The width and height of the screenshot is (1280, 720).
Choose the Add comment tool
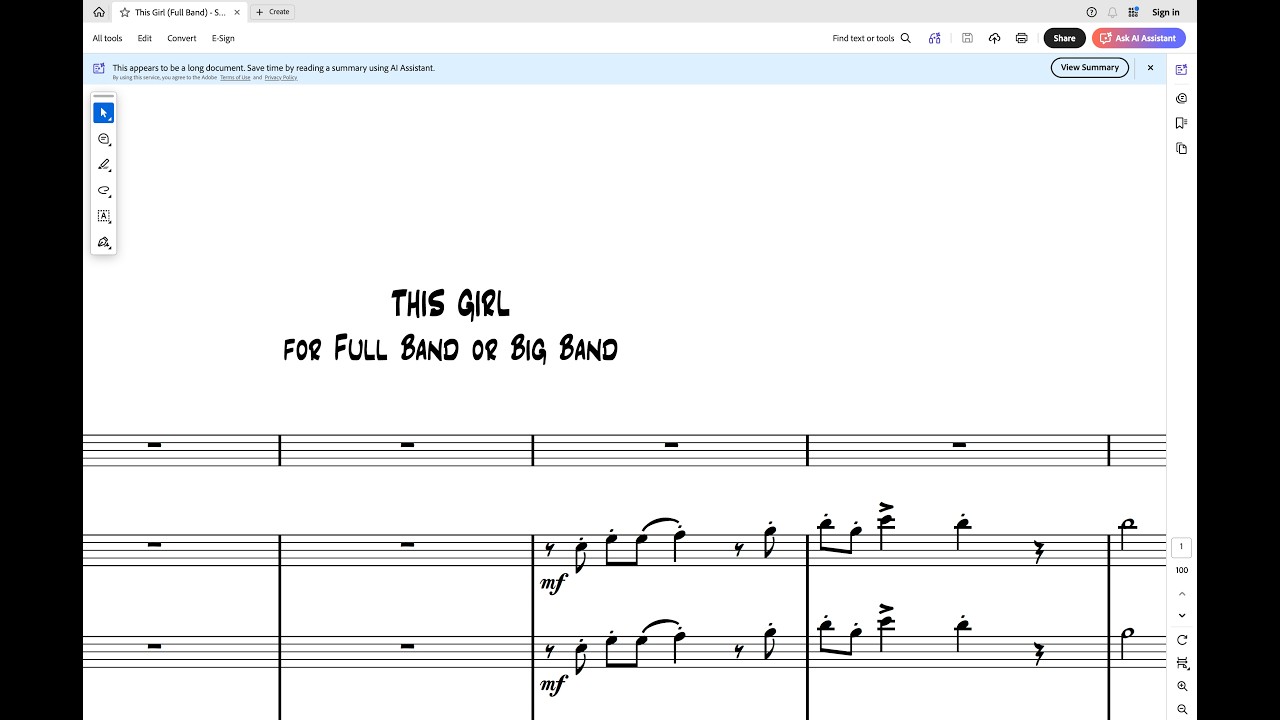coord(104,139)
